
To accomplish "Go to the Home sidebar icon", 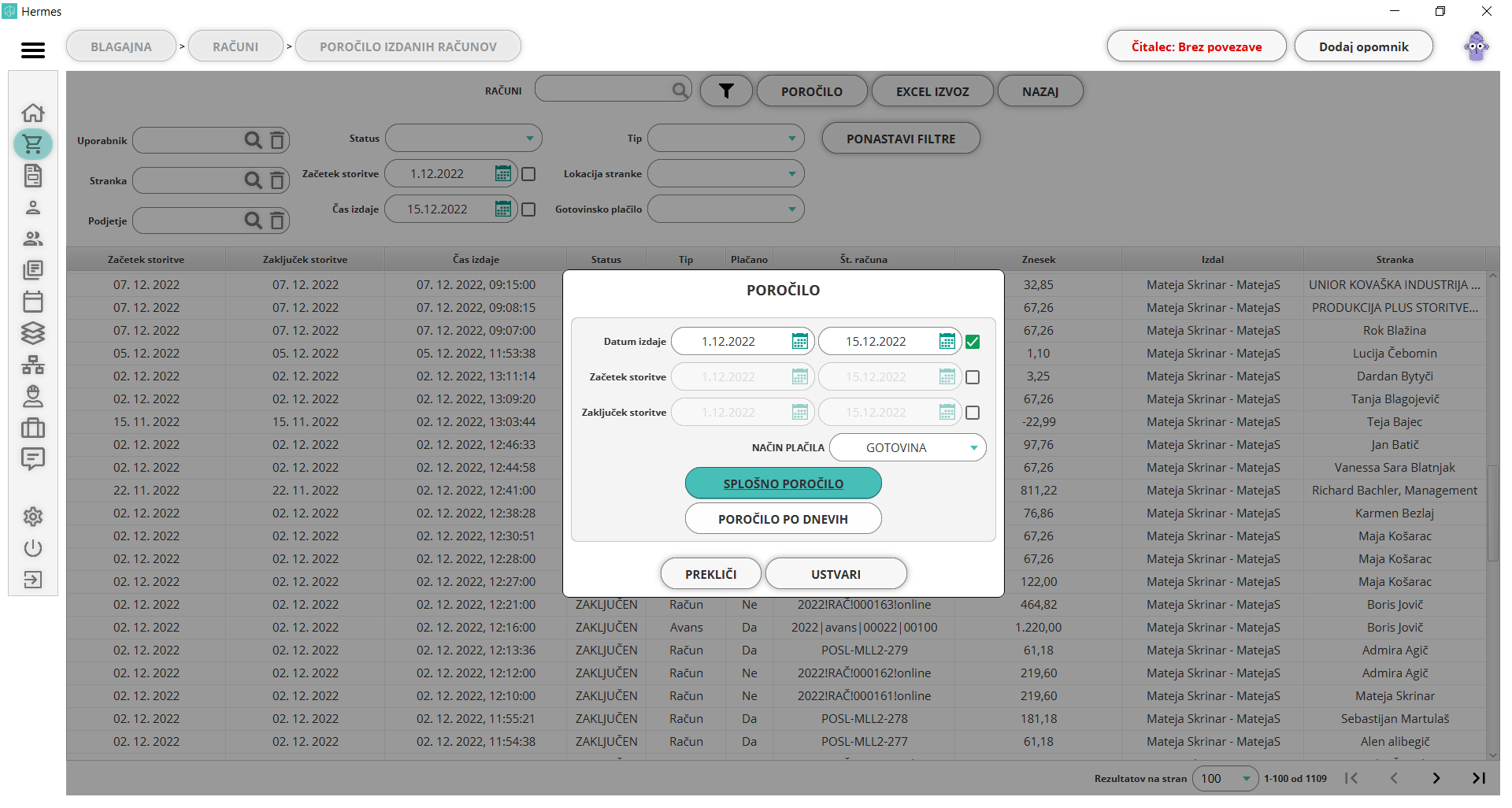I will (x=33, y=113).
